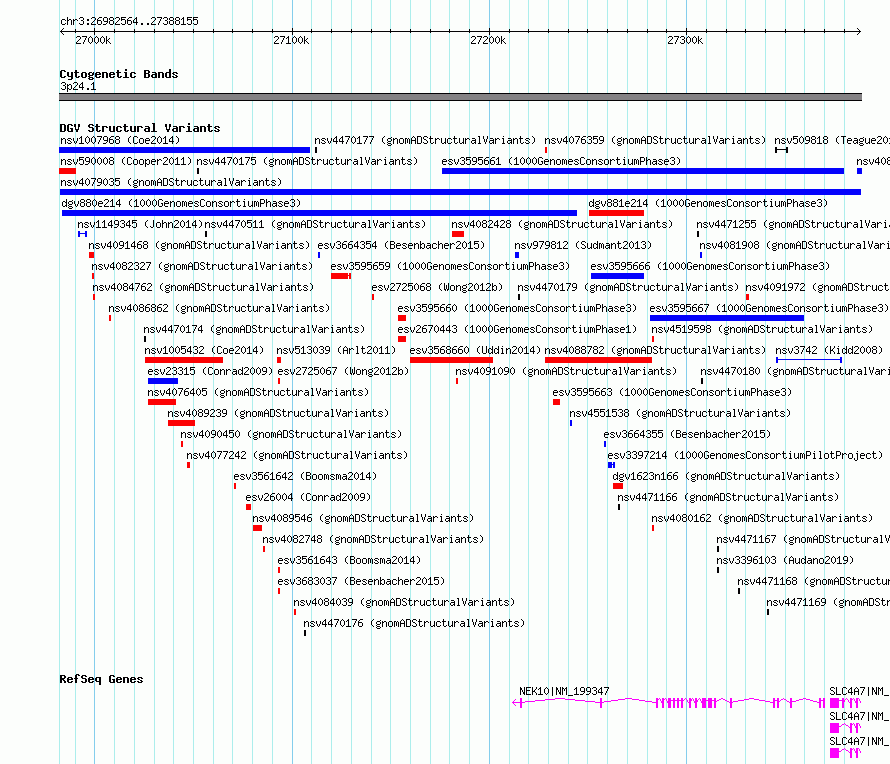Select the nsv4519598 gnomAD label

point(762,329)
